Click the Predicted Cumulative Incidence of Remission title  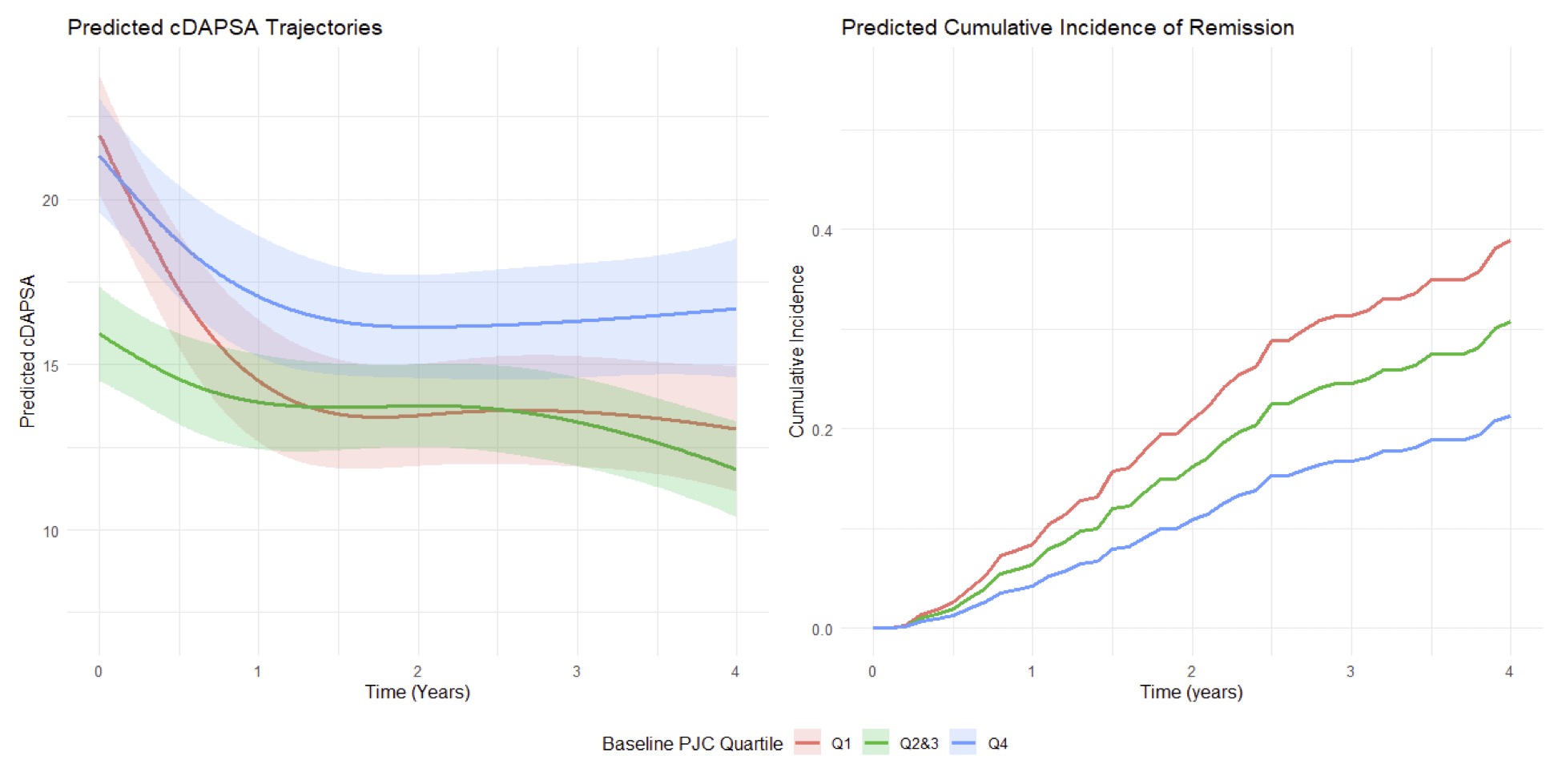pyautogui.click(x=1067, y=27)
